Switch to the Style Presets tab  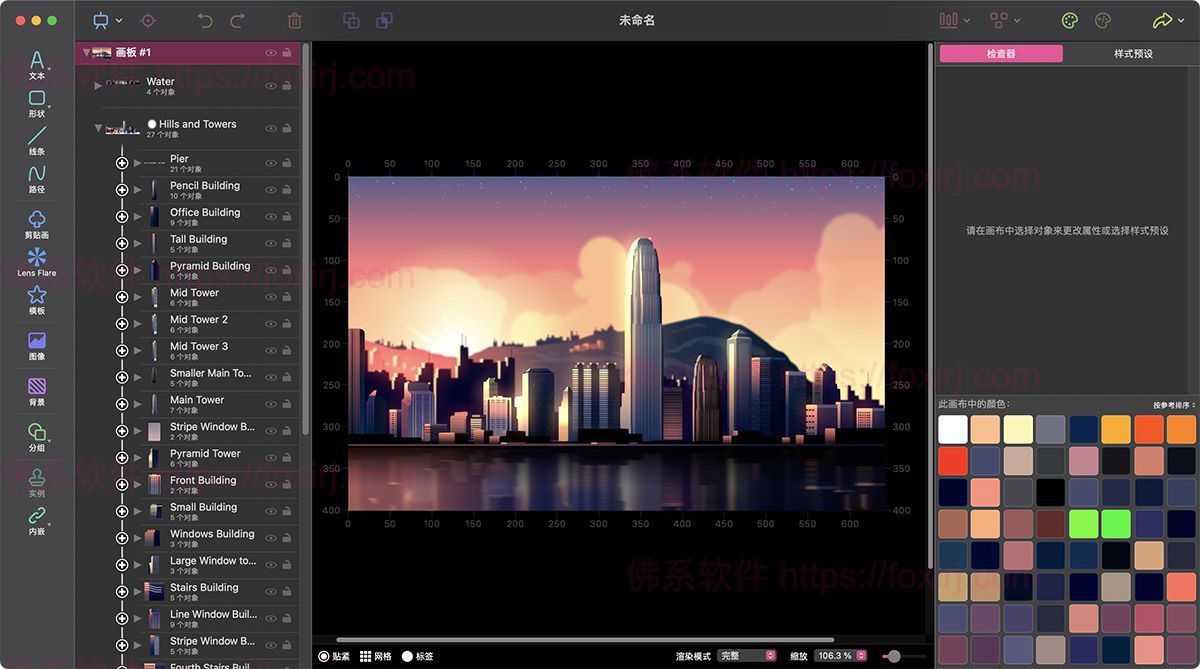click(1133, 54)
